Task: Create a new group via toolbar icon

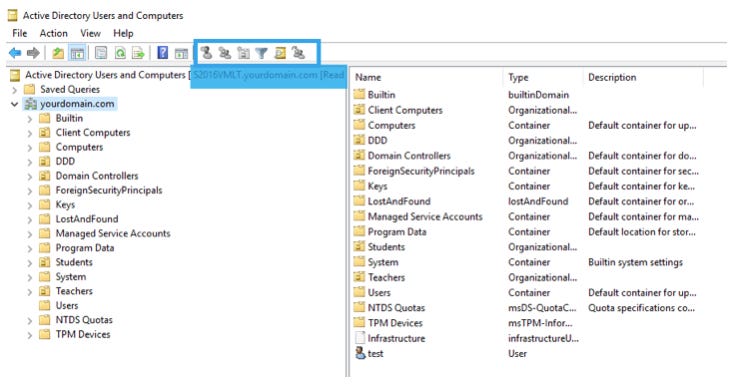Action: pyautogui.click(x=225, y=52)
